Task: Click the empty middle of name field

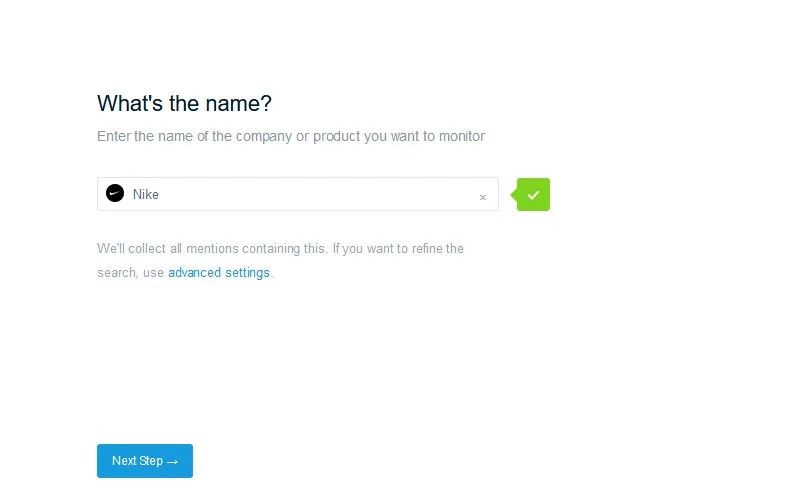Action: 318,194
